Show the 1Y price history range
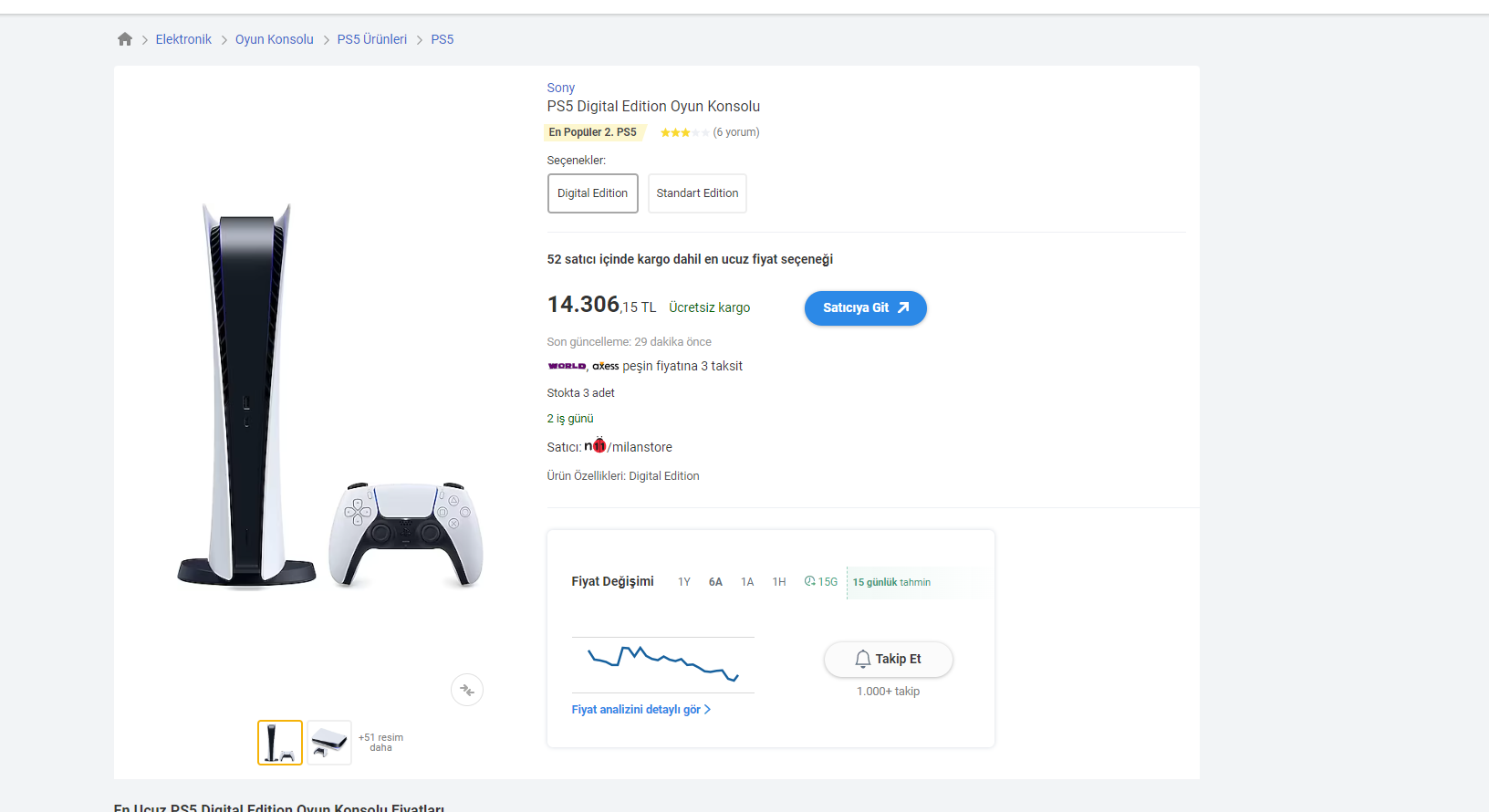 click(x=684, y=582)
